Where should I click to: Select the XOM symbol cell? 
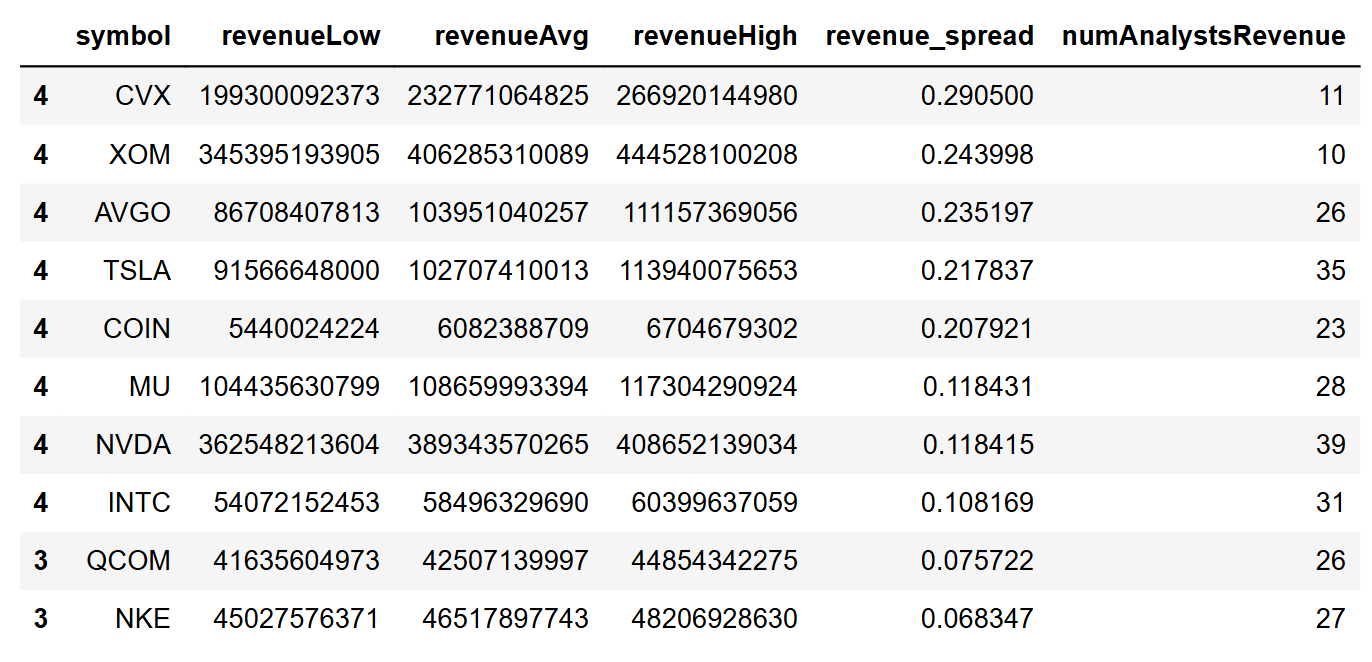[x=141, y=154]
